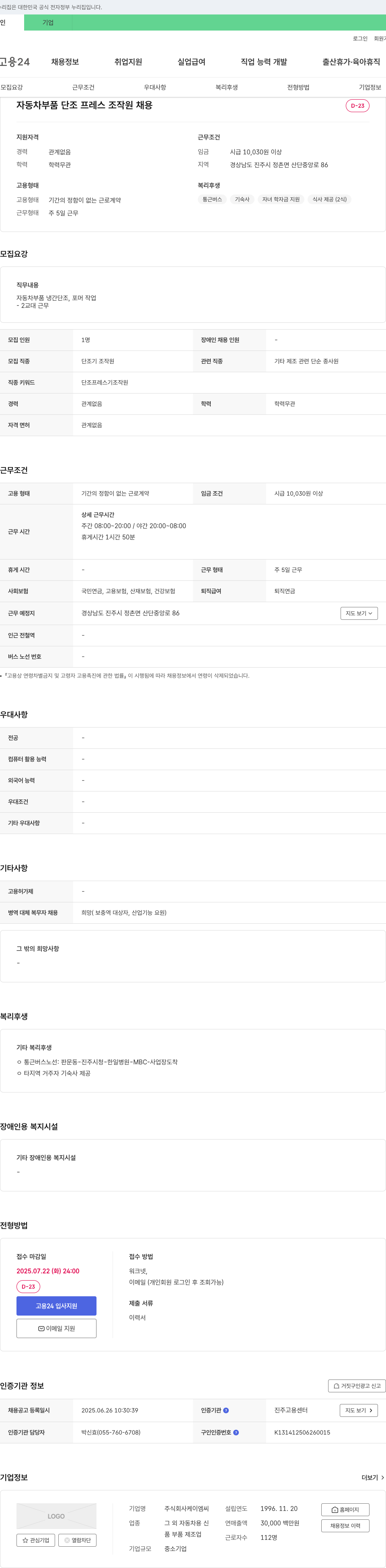386x1568 pixels.
Task: Add company via 관심기업 star button
Action: tap(36, 1540)
